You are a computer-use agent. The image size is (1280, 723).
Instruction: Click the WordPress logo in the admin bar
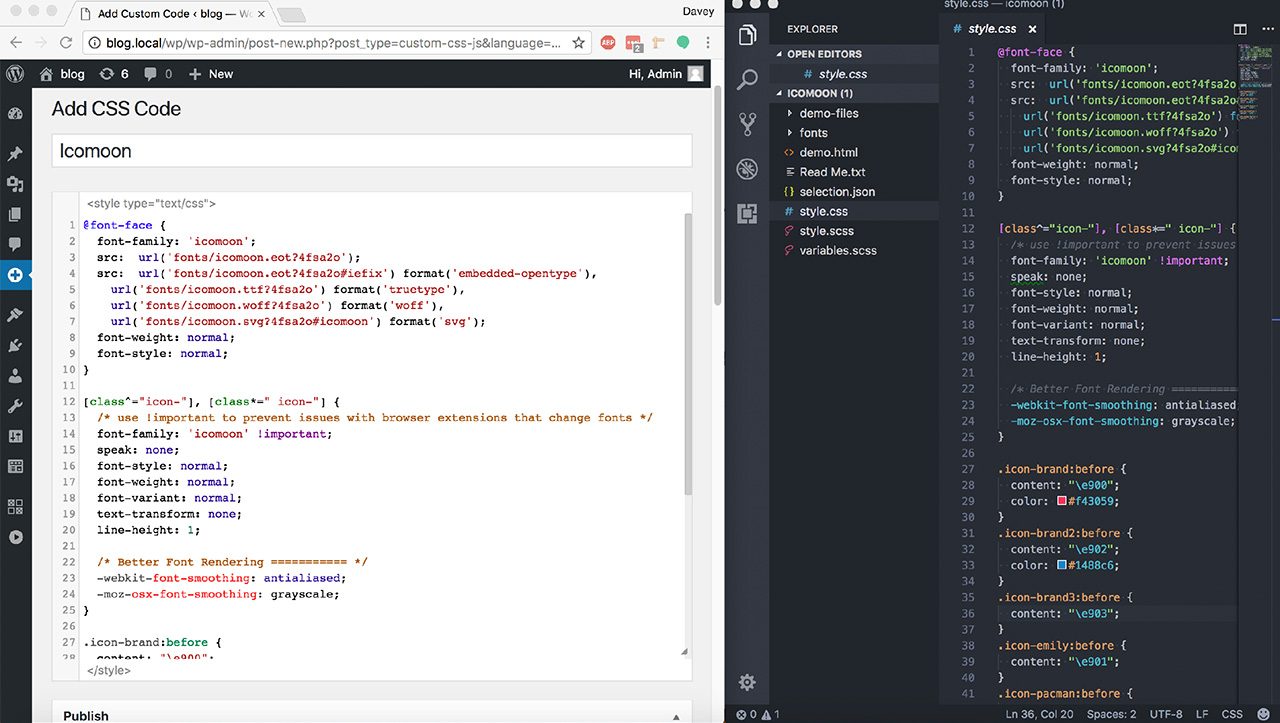pos(15,74)
